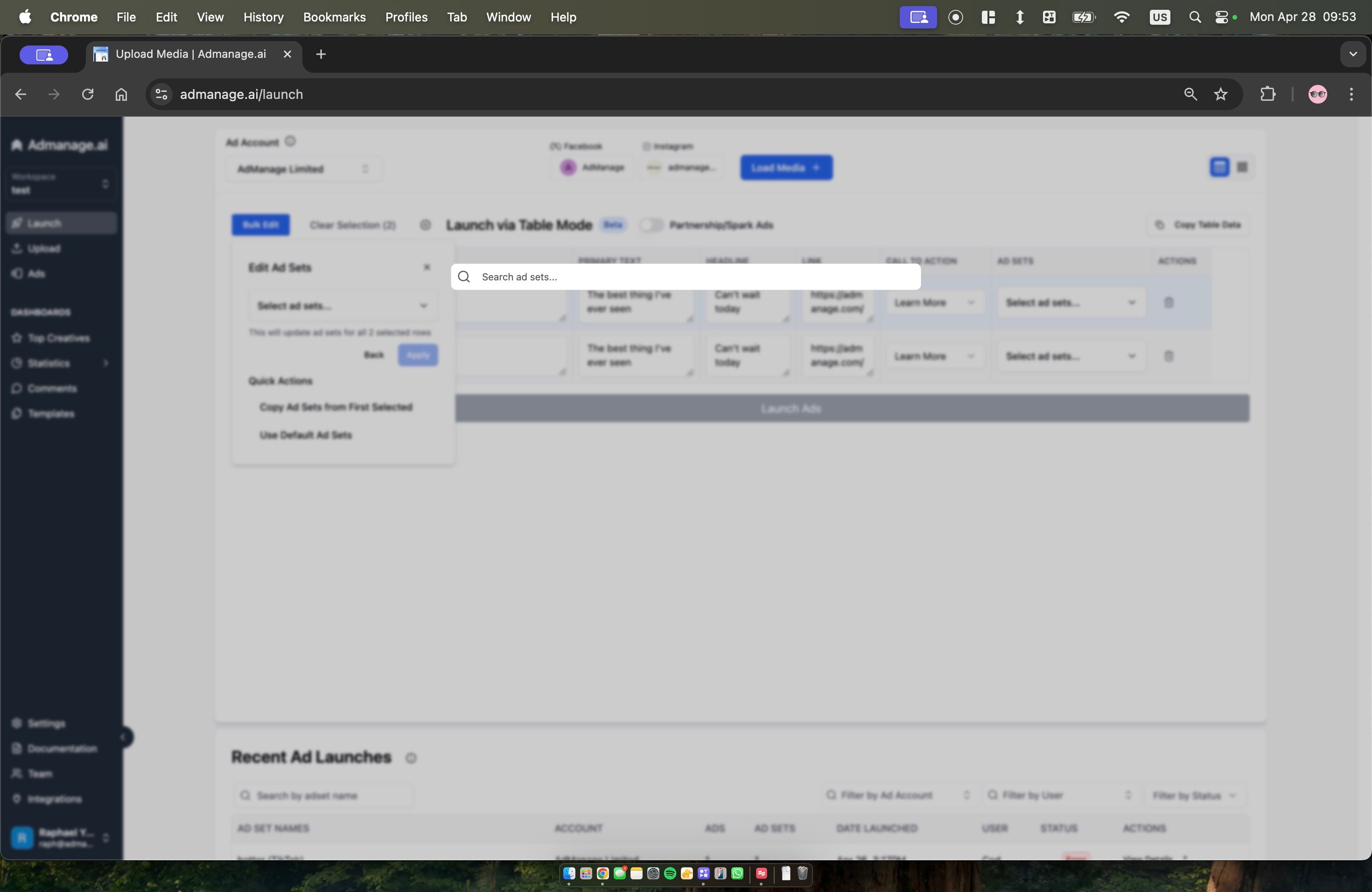This screenshot has width=1372, height=892.
Task: Open AdManage Limited ad account dropdown
Action: 303,169
